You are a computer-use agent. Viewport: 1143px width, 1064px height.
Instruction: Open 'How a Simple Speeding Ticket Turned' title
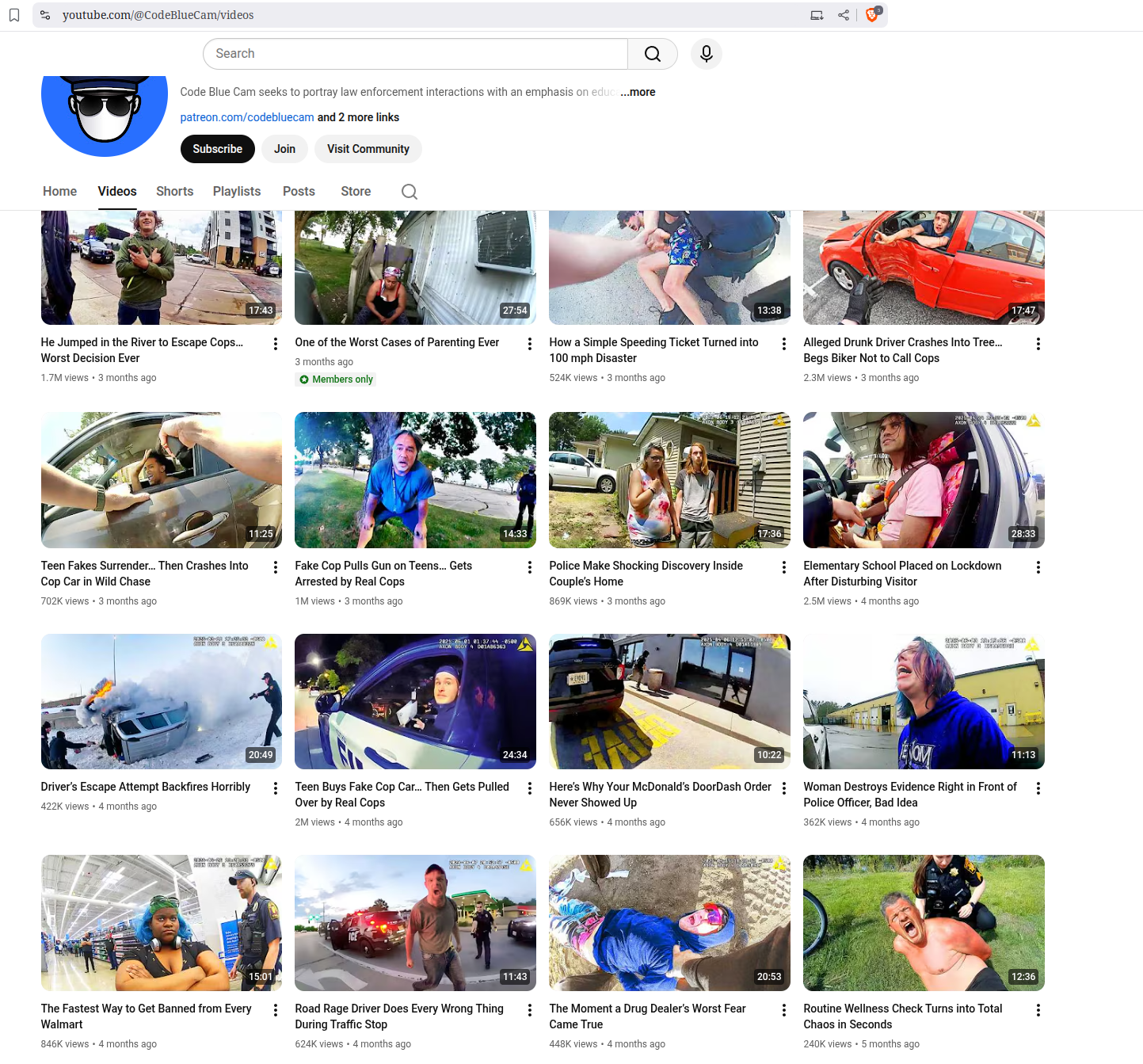(x=654, y=350)
